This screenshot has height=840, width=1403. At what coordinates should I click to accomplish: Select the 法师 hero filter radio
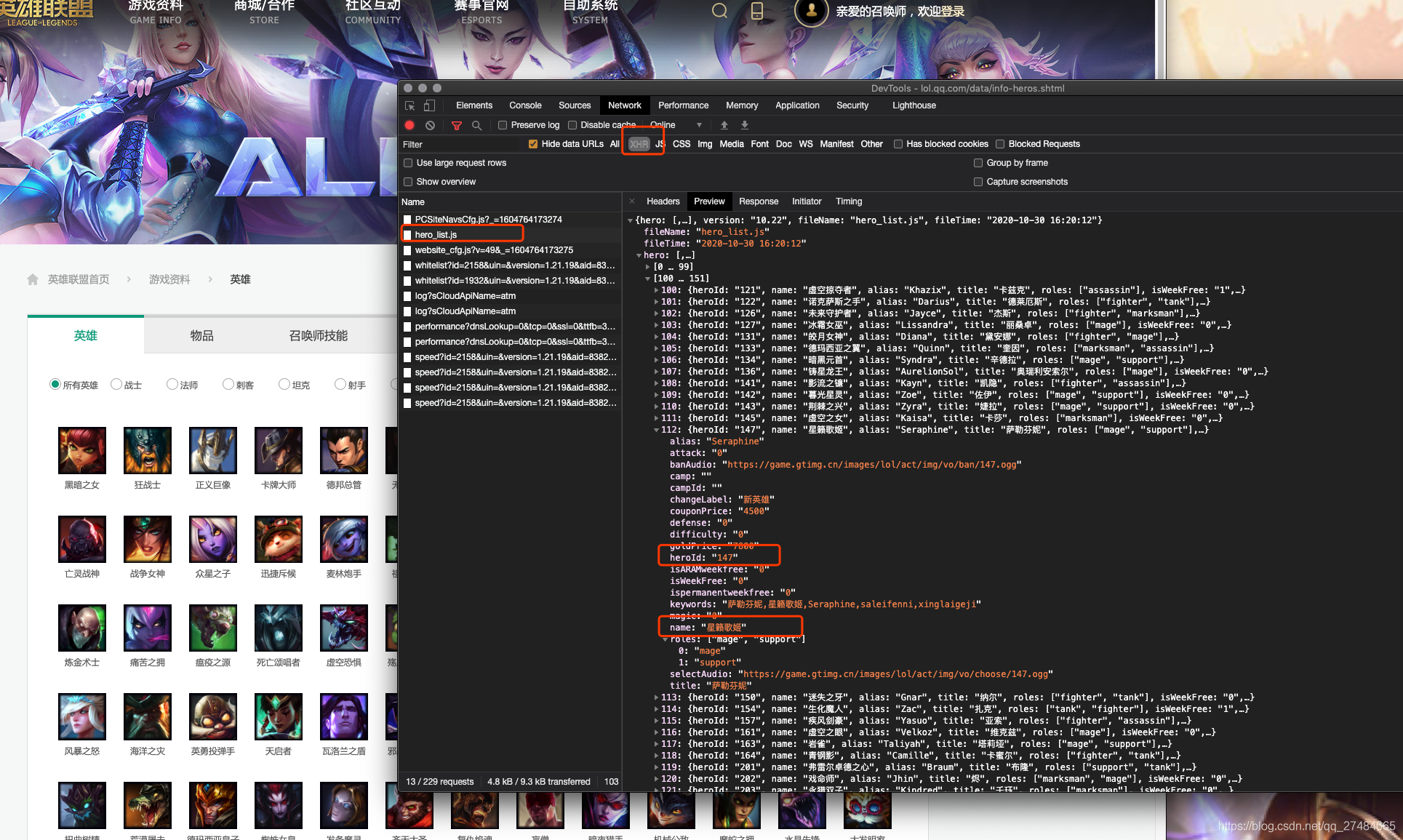click(x=172, y=384)
